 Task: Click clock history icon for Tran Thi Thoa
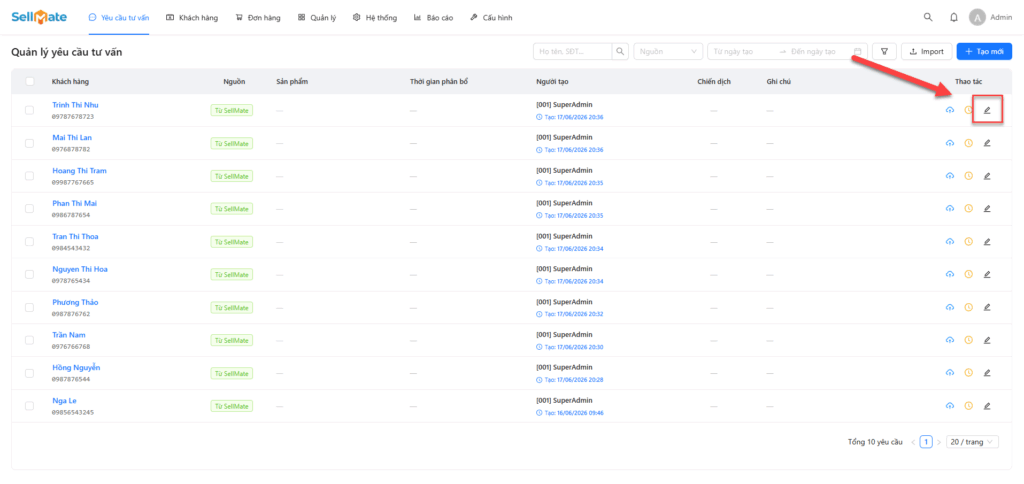pyautogui.click(x=968, y=242)
